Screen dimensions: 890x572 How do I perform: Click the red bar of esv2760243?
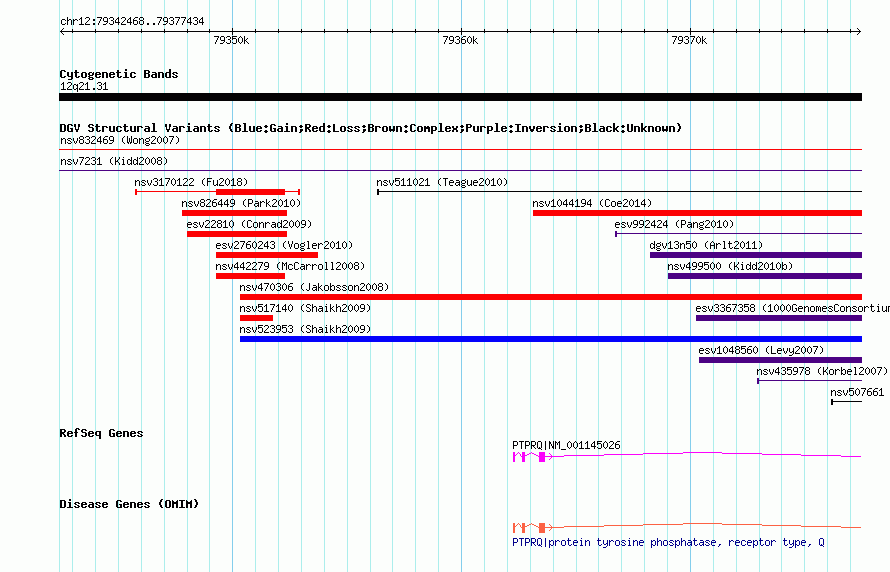[x=267, y=255]
